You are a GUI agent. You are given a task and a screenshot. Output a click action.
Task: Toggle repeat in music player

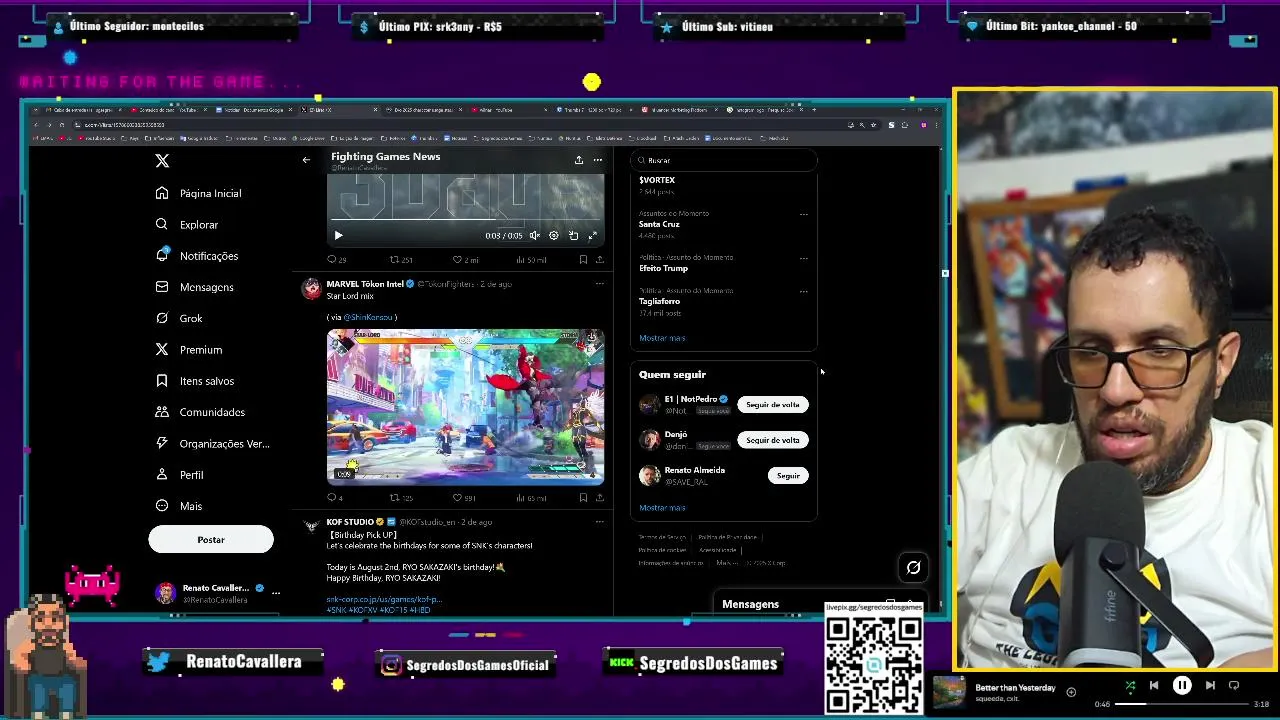pos(1234,686)
